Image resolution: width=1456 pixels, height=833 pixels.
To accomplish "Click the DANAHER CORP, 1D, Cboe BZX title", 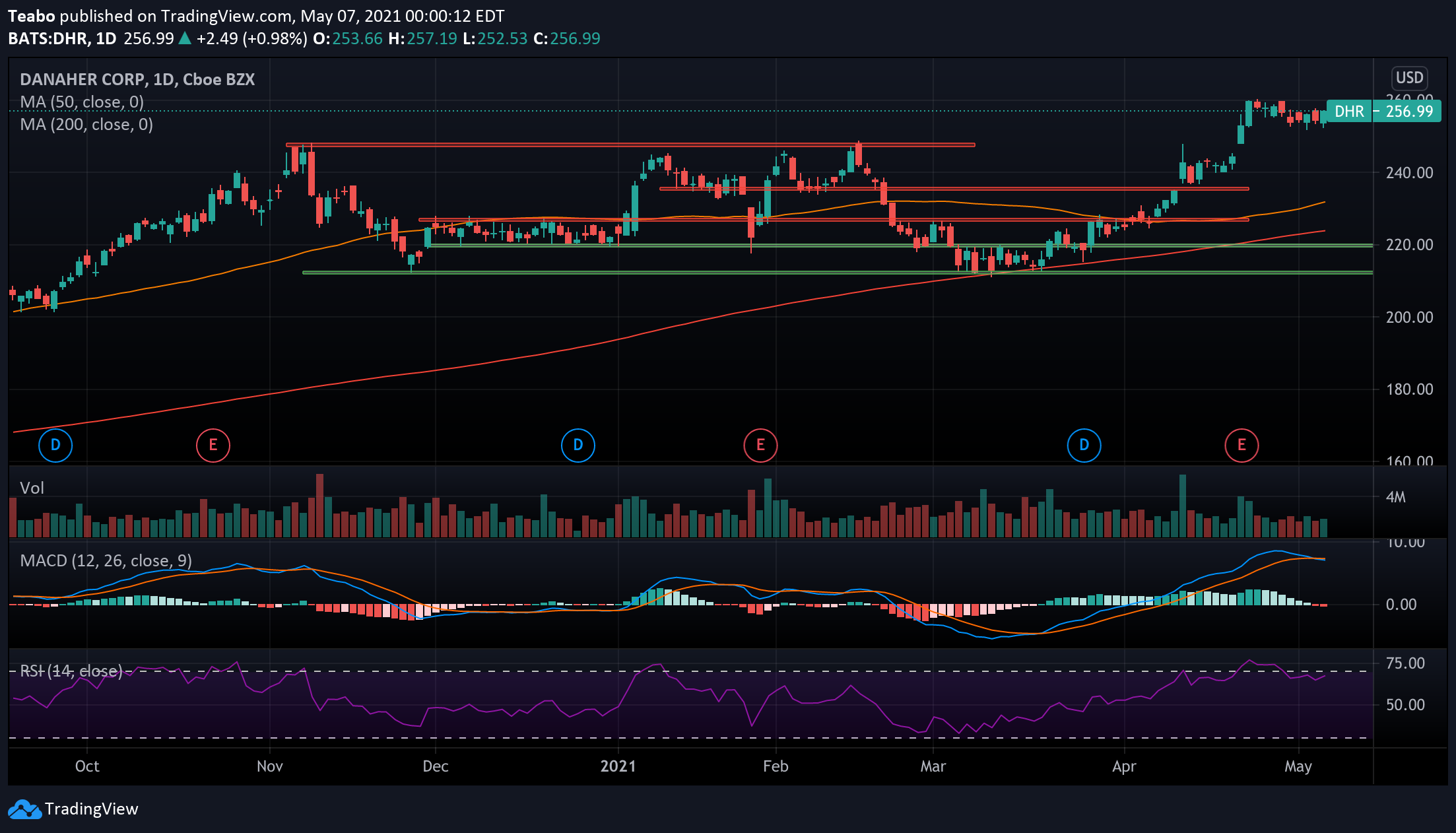I will tap(137, 80).
